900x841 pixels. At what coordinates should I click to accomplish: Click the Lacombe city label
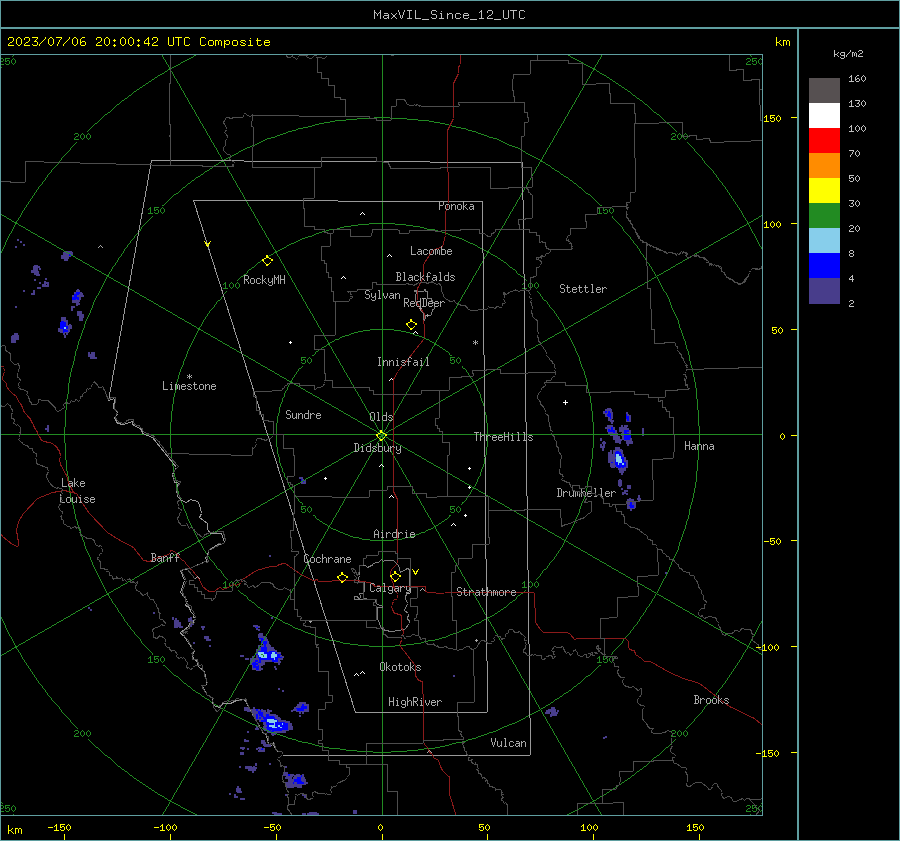point(431,251)
